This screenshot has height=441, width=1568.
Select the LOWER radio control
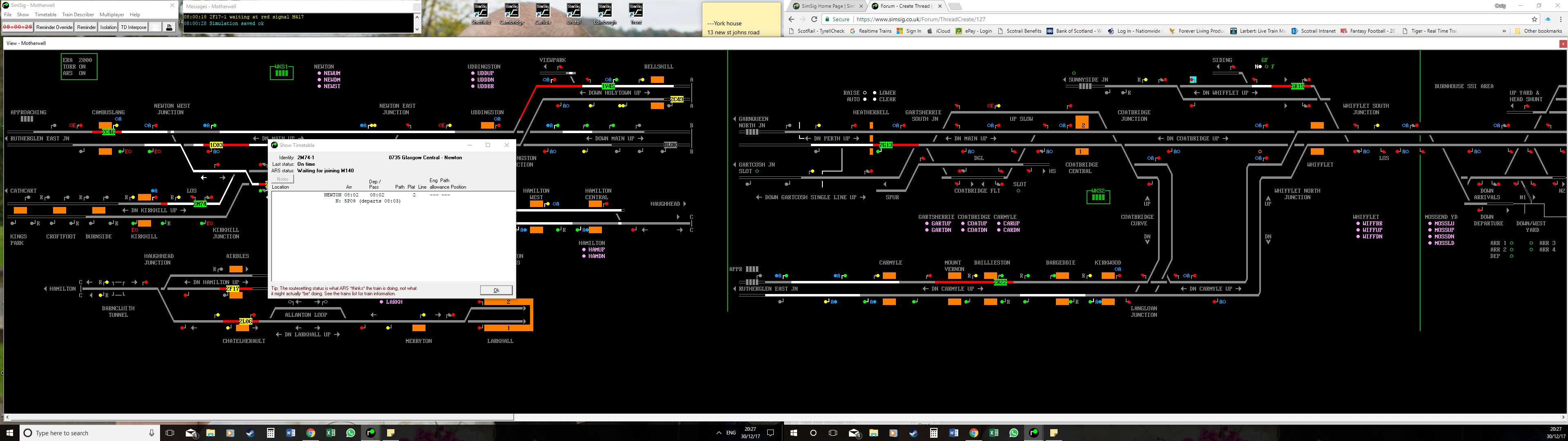click(875, 93)
